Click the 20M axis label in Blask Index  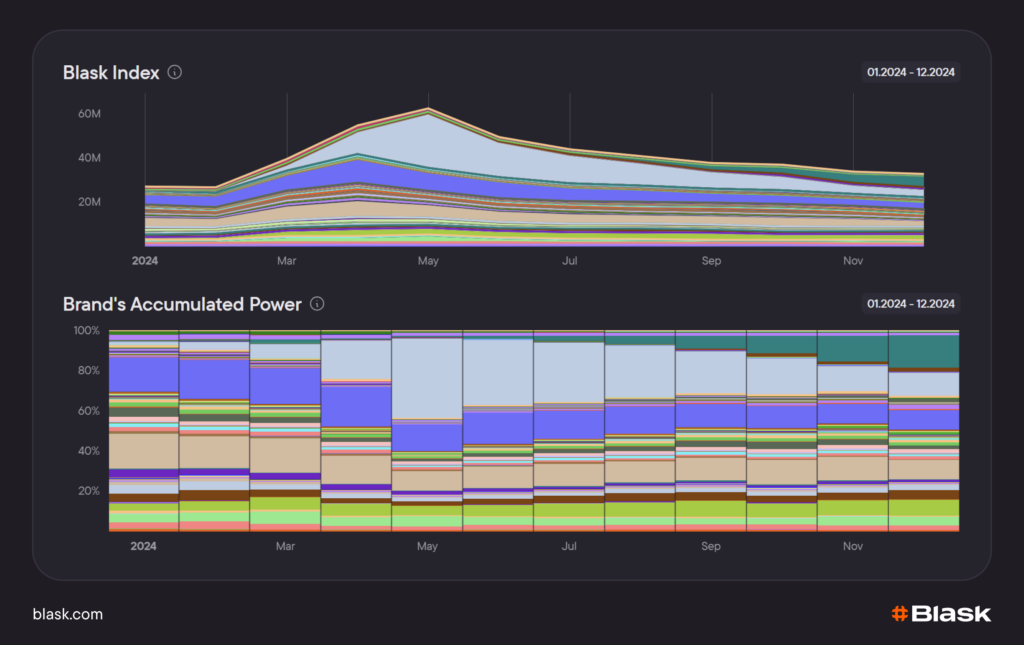pyautogui.click(x=89, y=202)
